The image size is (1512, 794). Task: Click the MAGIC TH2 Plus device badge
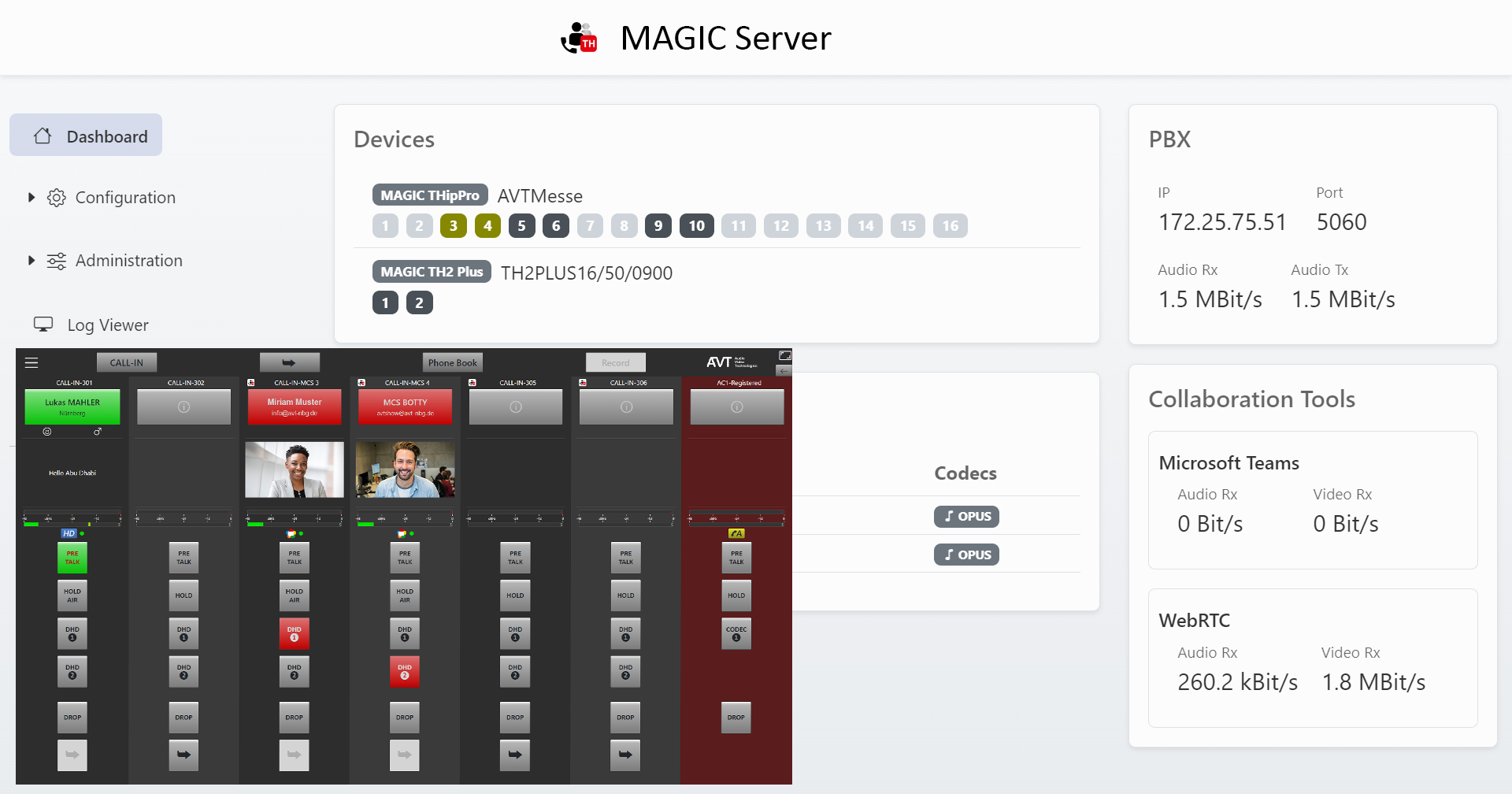click(432, 272)
